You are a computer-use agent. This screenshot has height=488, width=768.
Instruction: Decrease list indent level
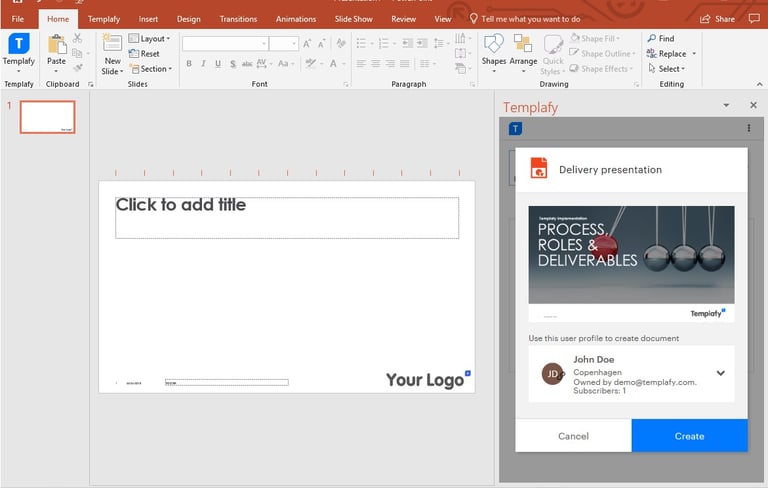pos(408,44)
